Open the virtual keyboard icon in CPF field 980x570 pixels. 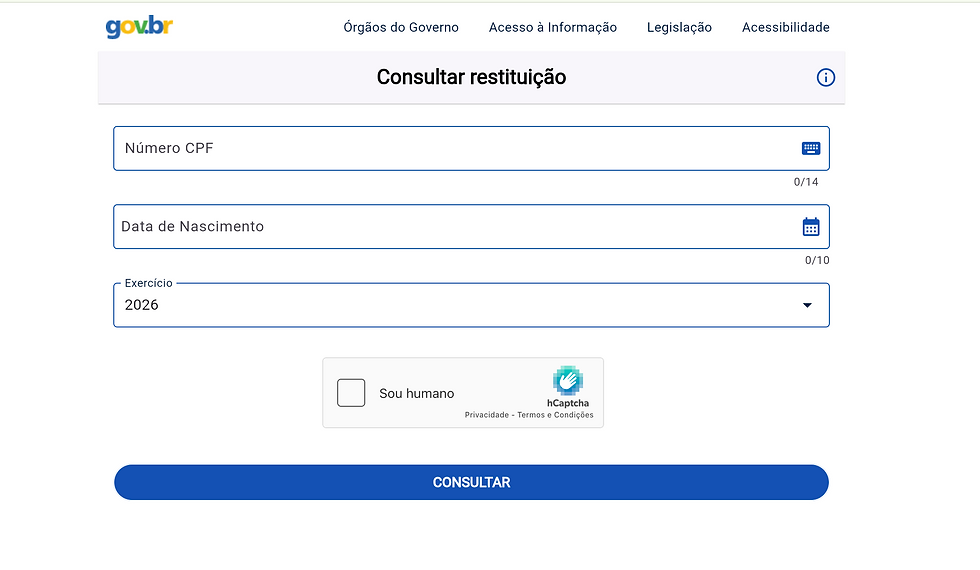point(811,148)
